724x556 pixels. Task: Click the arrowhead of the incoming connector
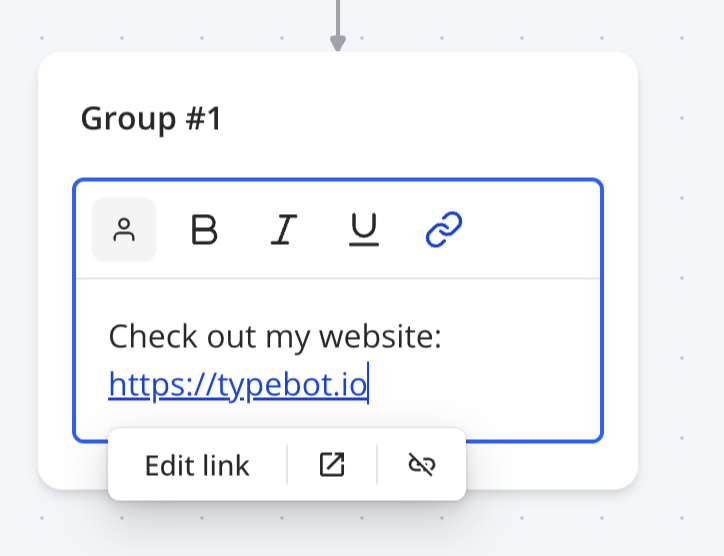click(x=338, y=42)
